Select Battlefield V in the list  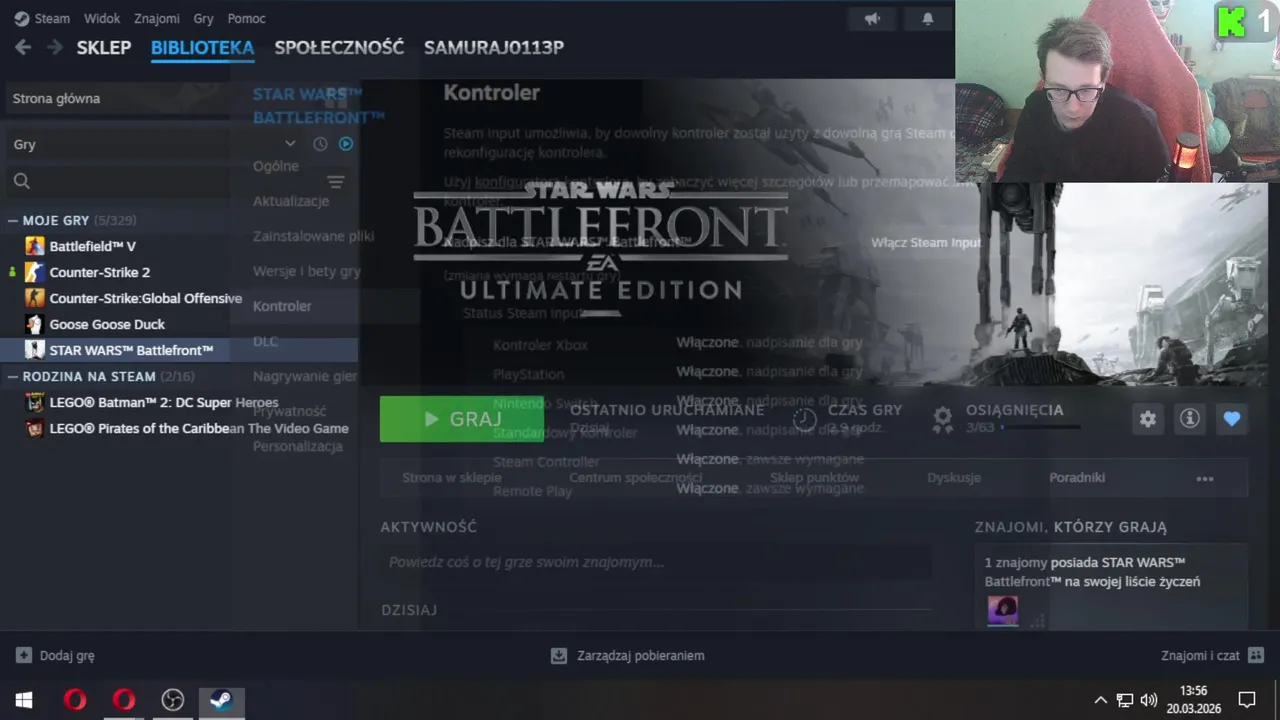pos(92,246)
